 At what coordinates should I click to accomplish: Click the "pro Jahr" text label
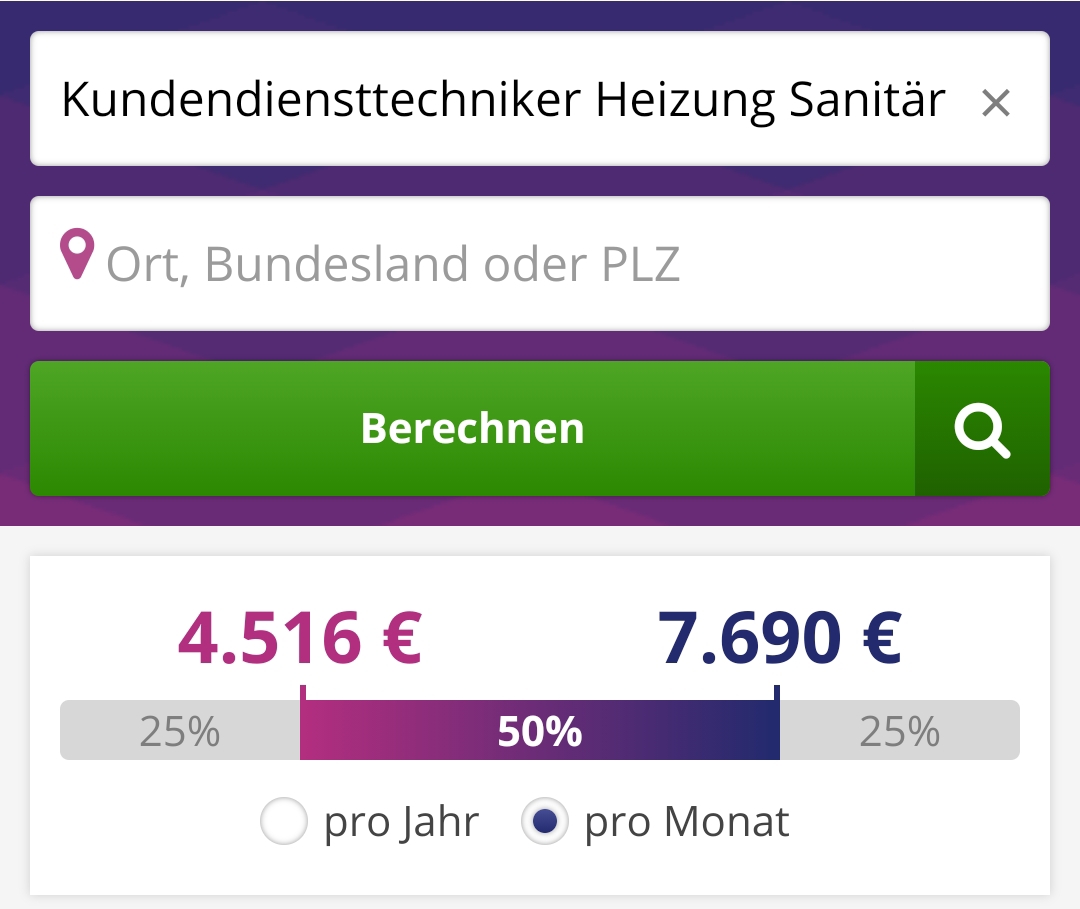pos(401,822)
